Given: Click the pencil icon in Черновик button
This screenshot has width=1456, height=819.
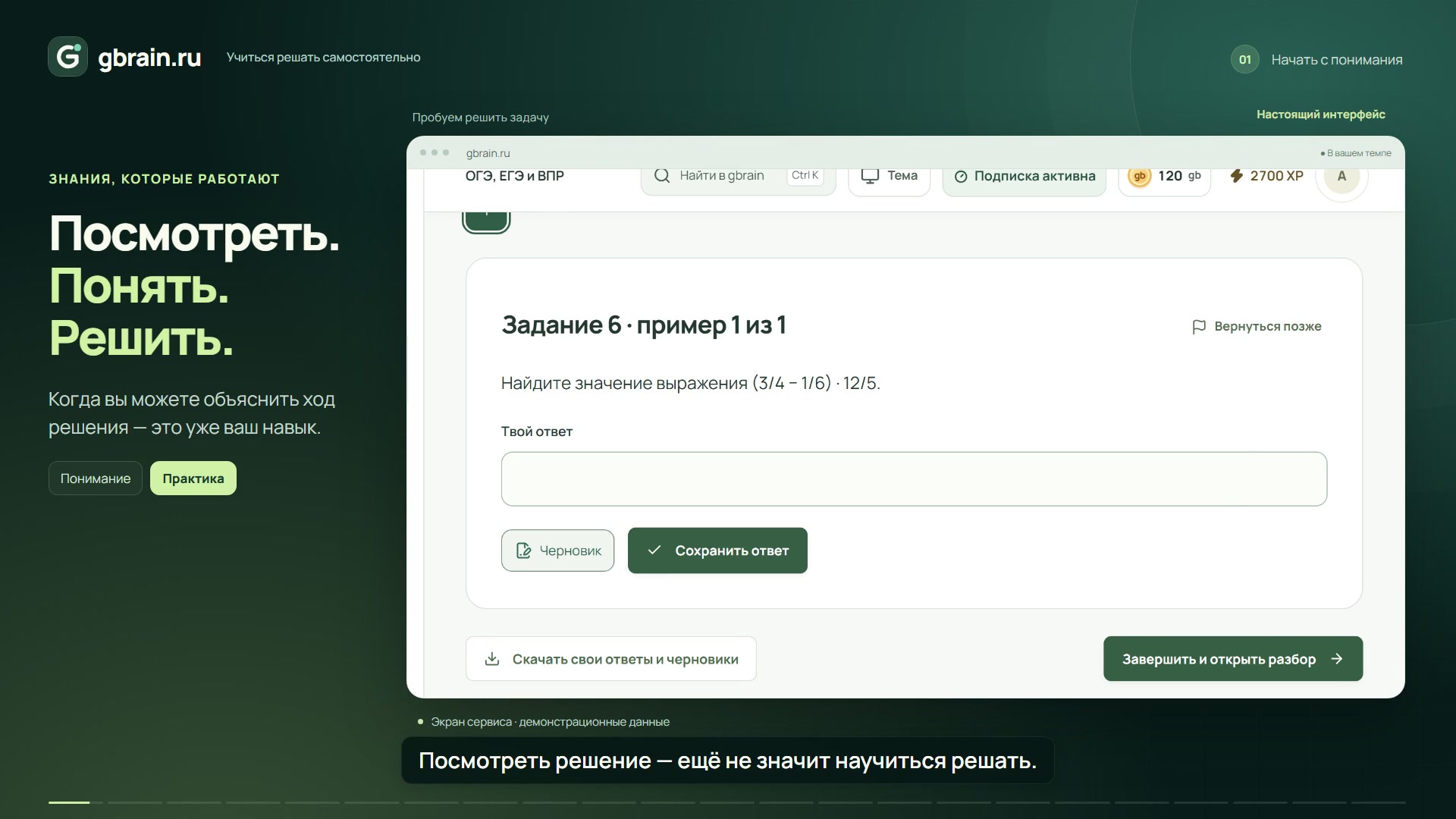Looking at the screenshot, I should click(523, 551).
